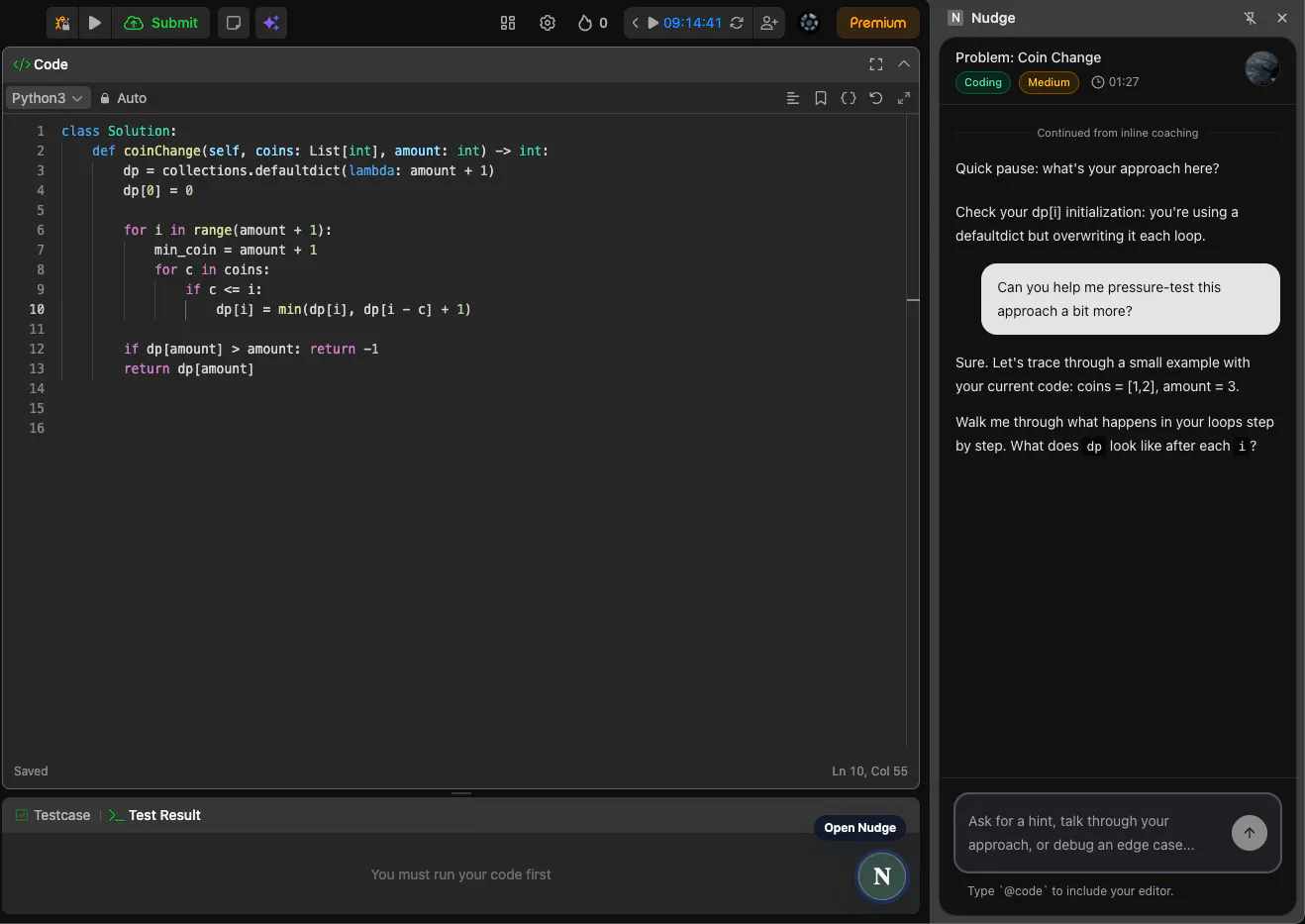Submit the solution
Screen dimensions: 1305x924
click(x=161, y=23)
